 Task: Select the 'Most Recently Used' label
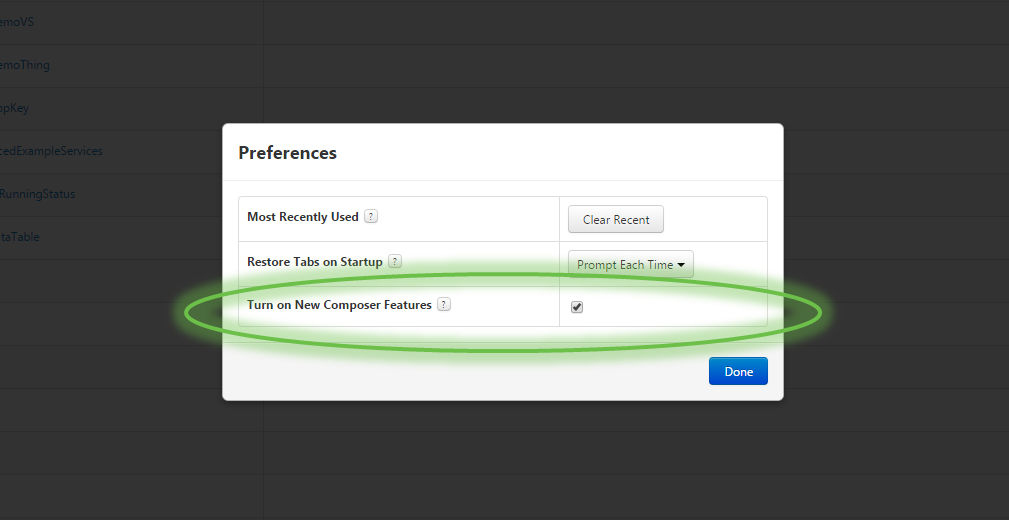[302, 217]
